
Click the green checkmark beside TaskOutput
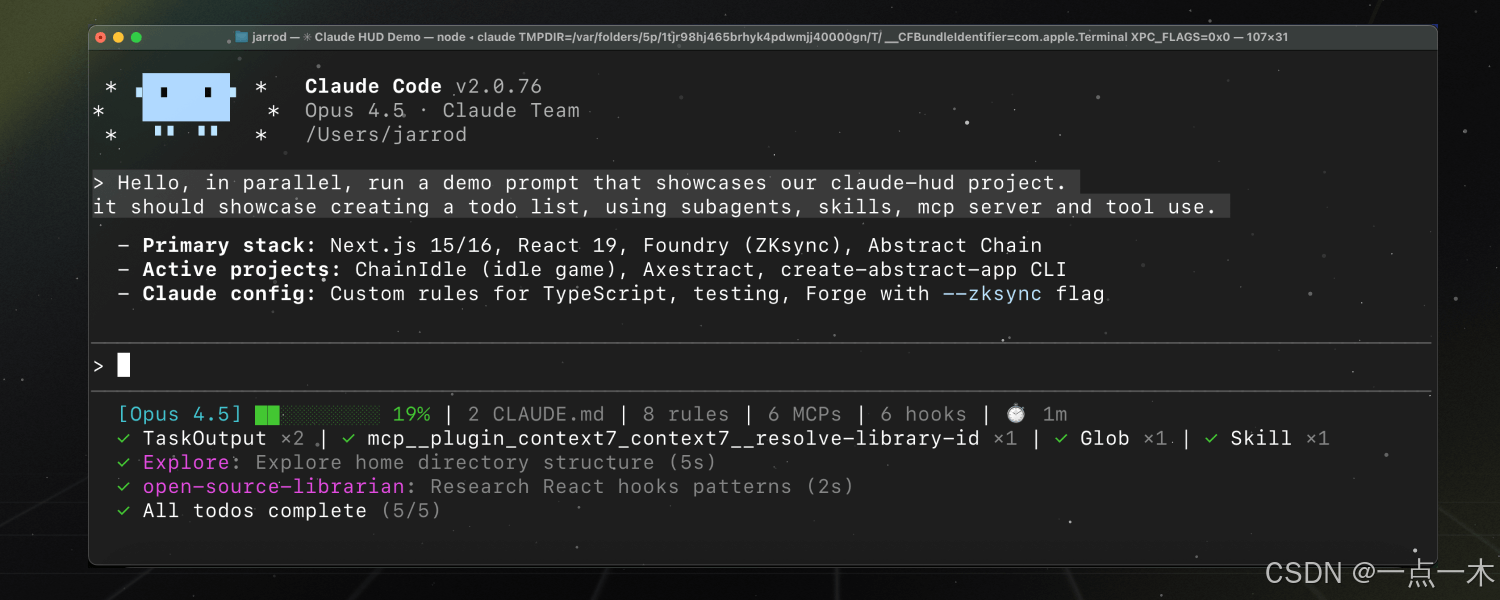[x=123, y=438]
